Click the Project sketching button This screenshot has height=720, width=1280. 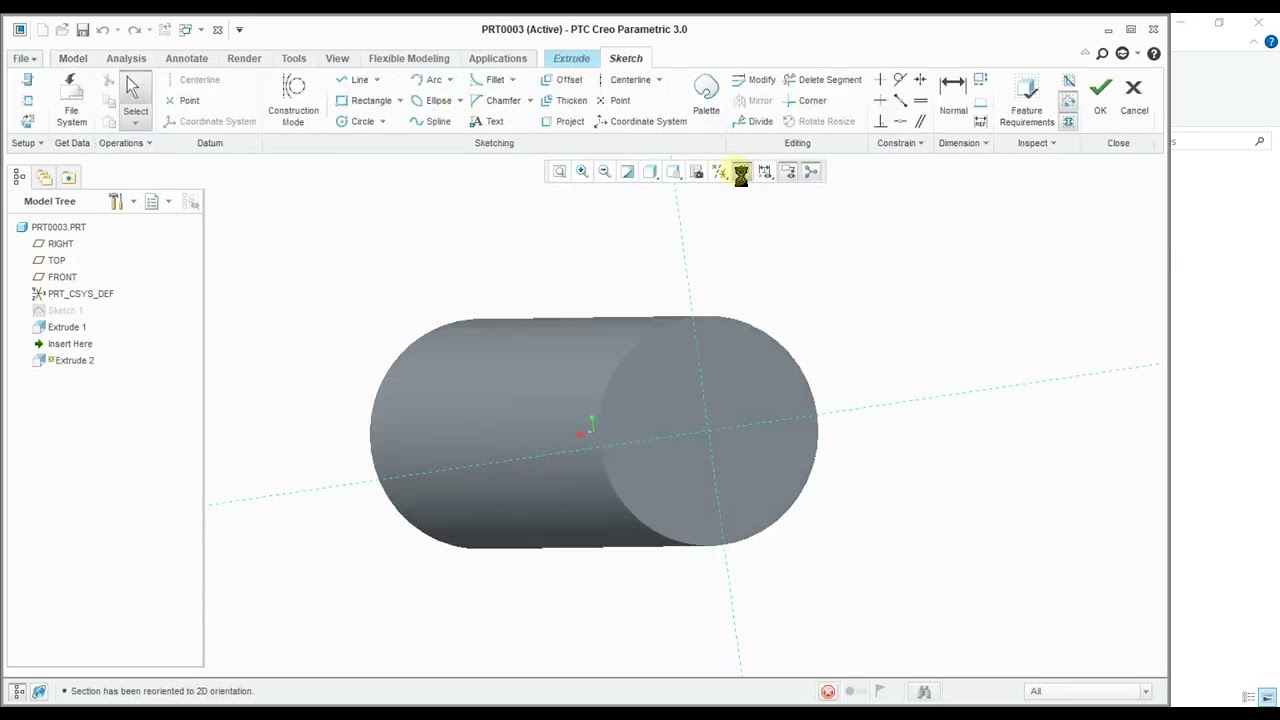[562, 122]
